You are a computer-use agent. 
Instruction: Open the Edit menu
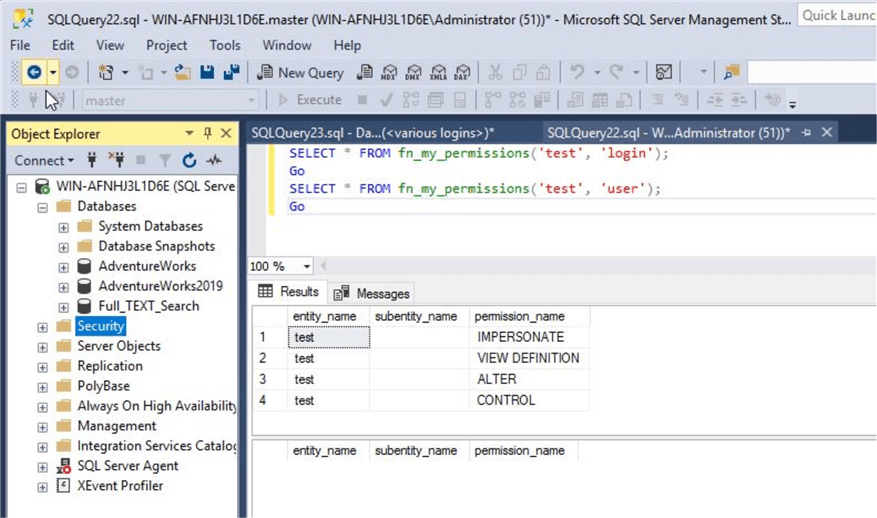(63, 45)
